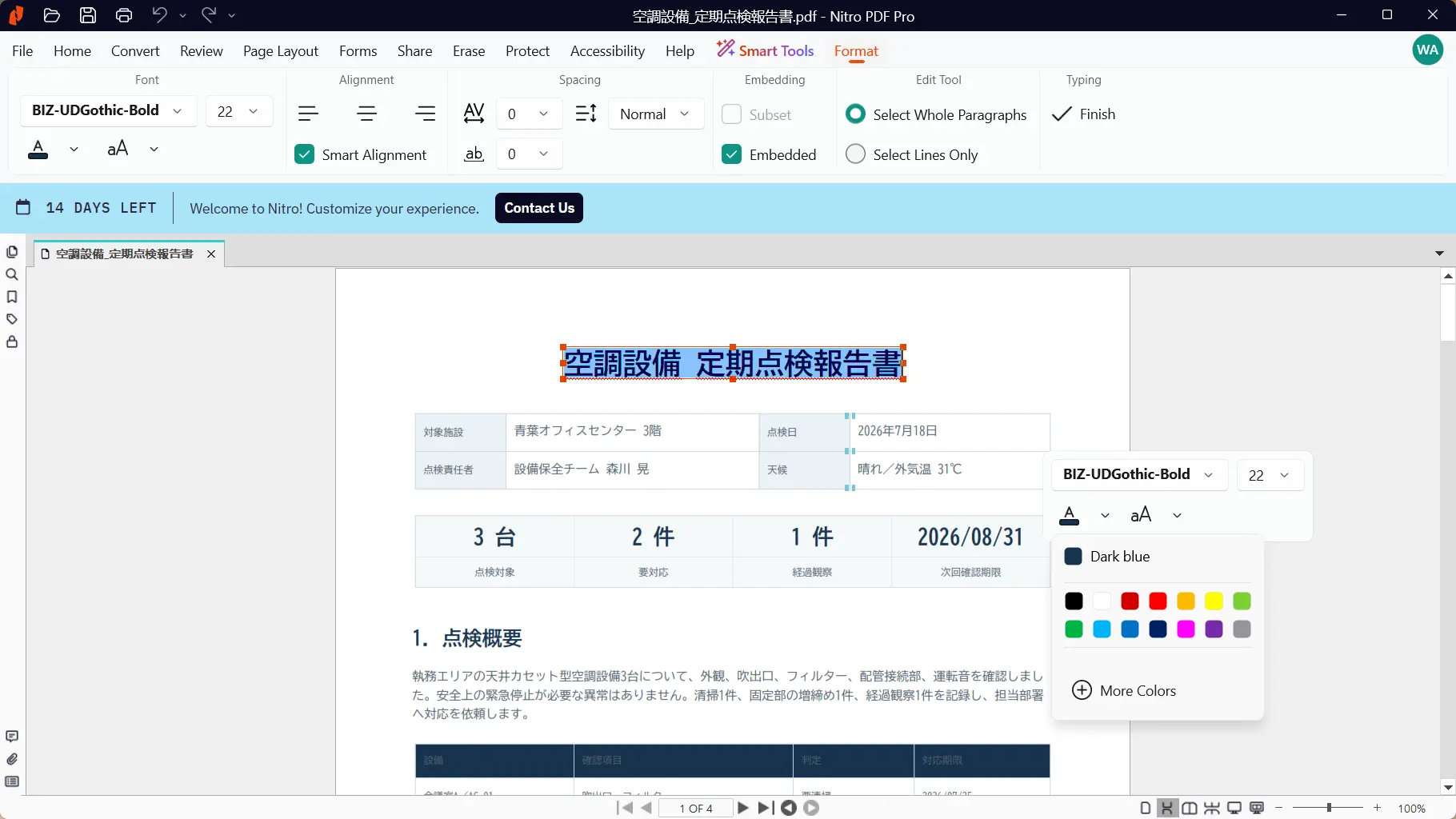Viewport: 1456px width, 819px height.
Task: Click Finish to end typing
Action: pos(1083,114)
